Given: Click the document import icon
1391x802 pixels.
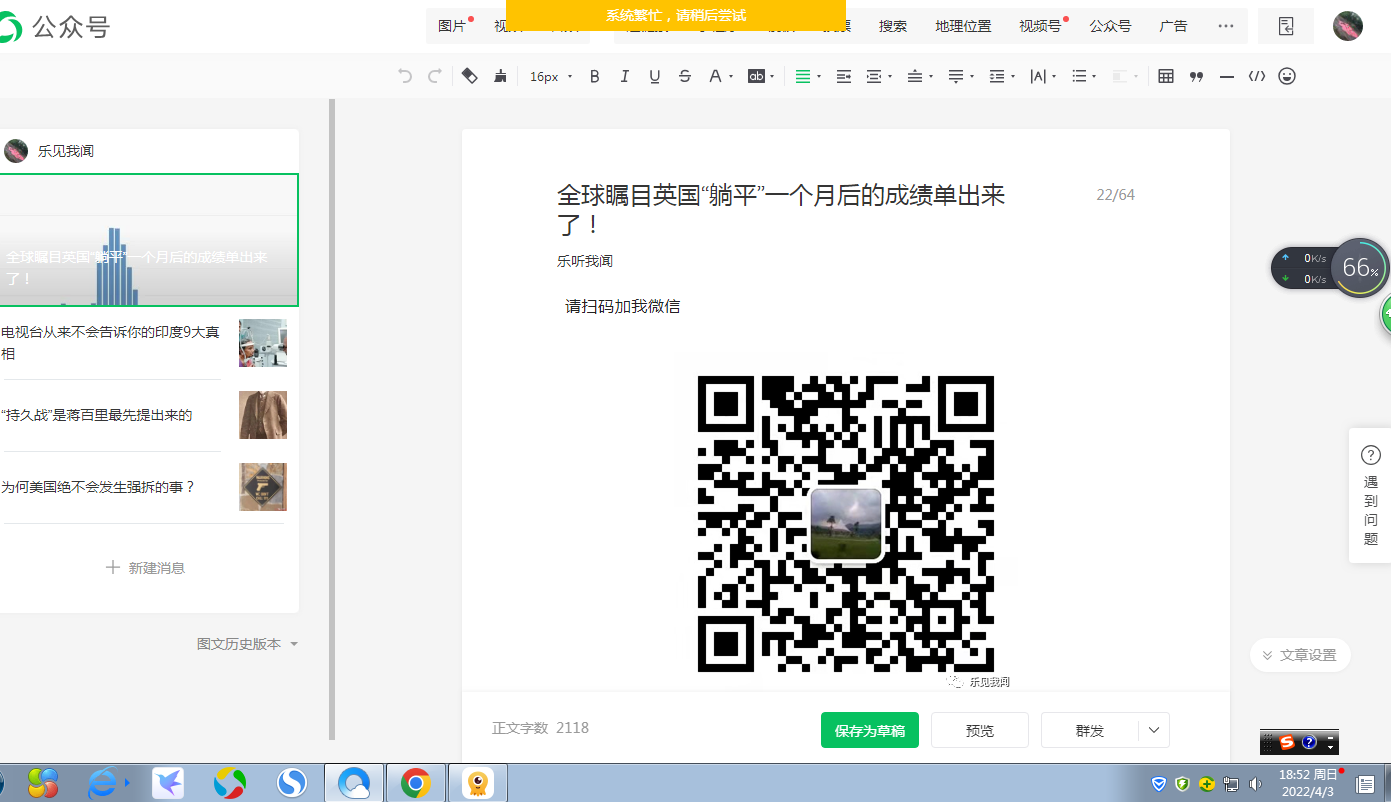Looking at the screenshot, I should (1286, 26).
